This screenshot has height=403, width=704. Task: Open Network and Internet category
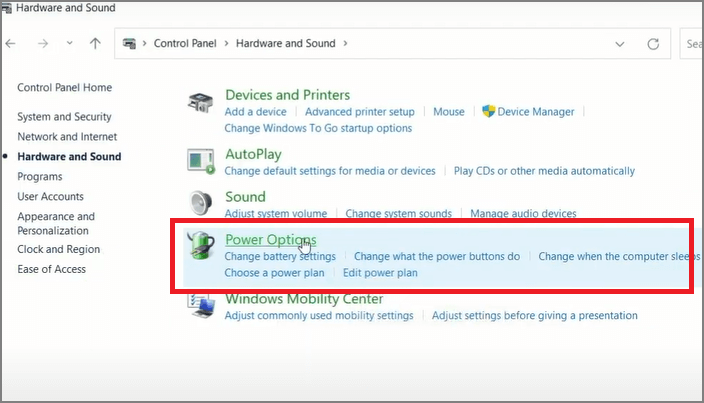[x=67, y=136]
